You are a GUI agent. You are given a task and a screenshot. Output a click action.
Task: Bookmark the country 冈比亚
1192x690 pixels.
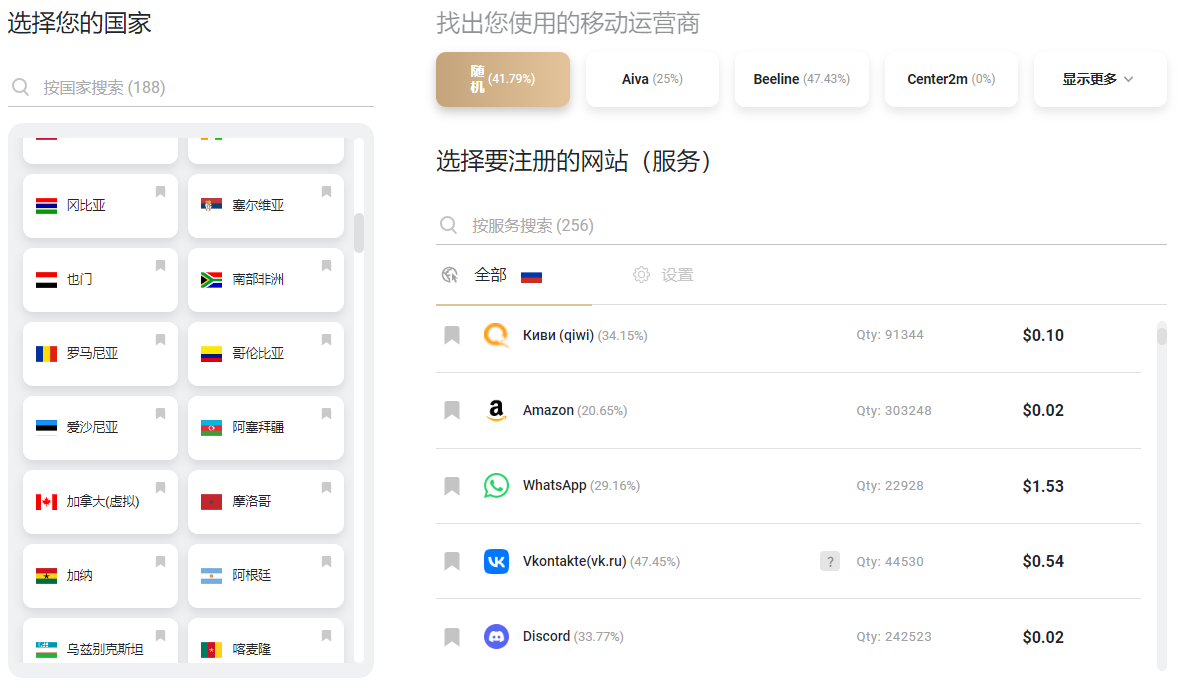click(x=160, y=191)
